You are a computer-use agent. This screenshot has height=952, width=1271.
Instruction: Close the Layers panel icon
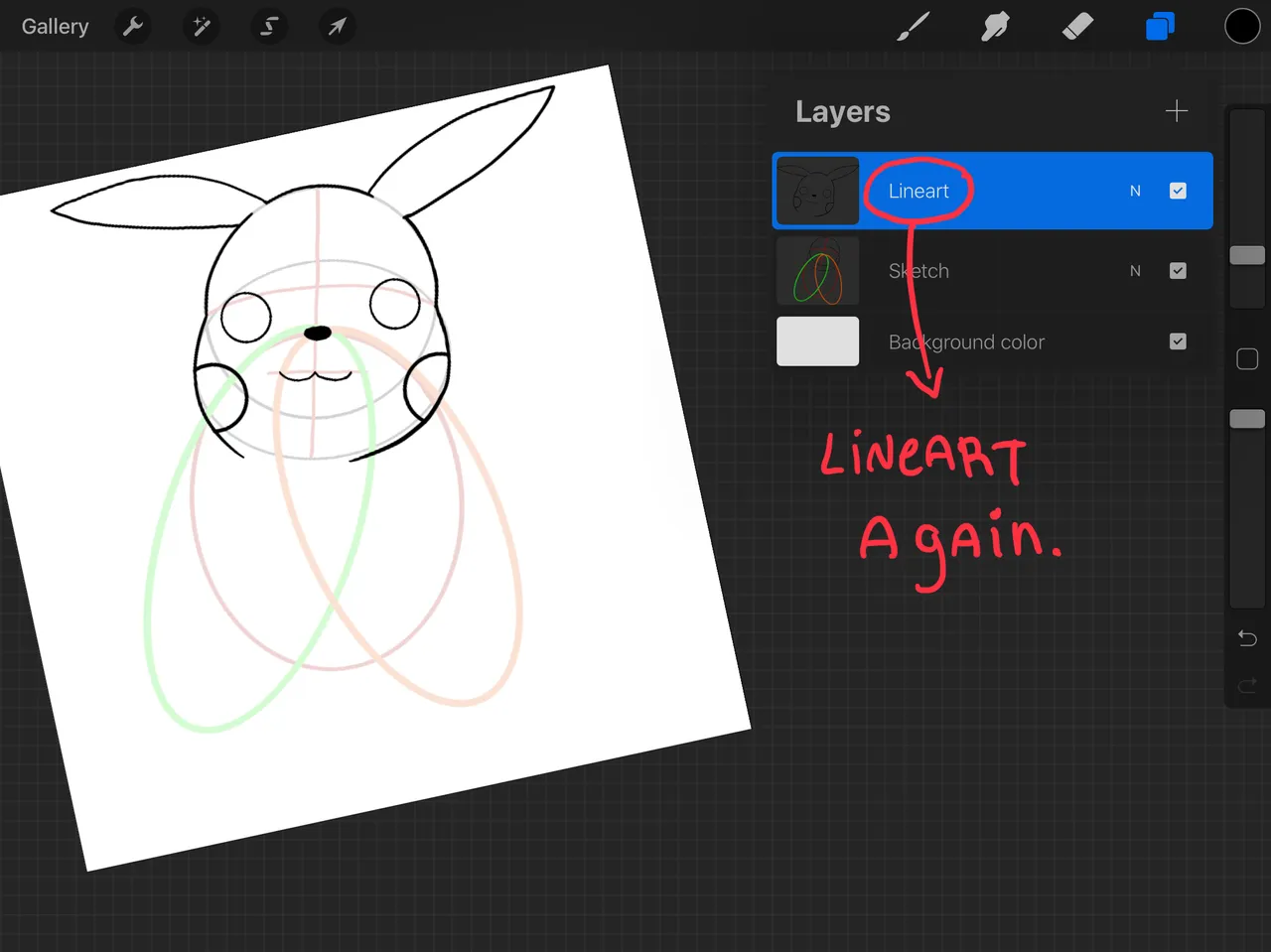pyautogui.click(x=1160, y=27)
